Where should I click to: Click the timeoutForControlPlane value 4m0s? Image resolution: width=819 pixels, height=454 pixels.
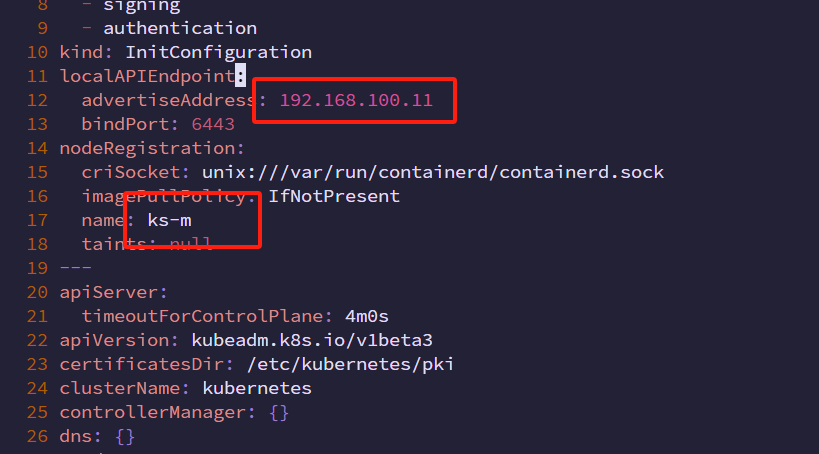pyautogui.click(x=367, y=317)
